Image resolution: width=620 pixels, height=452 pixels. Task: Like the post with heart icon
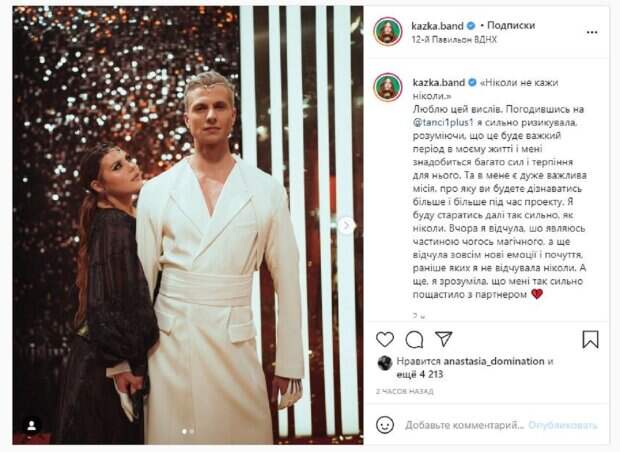coord(385,339)
